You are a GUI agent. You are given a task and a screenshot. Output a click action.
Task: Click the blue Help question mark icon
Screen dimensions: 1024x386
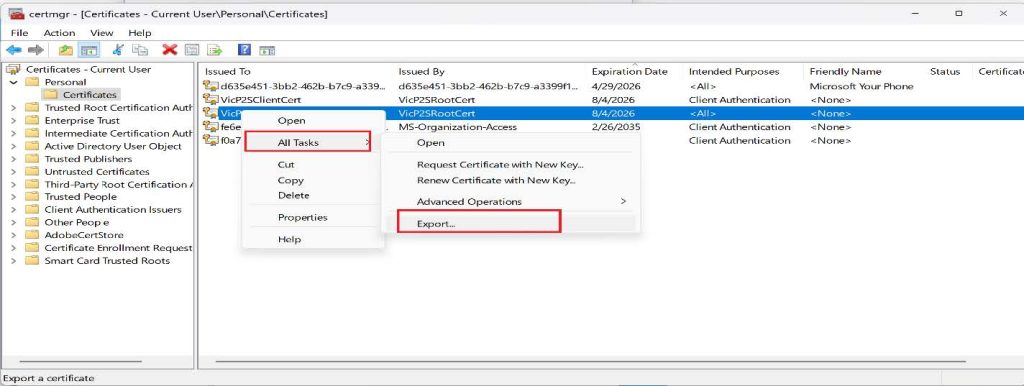(244, 50)
